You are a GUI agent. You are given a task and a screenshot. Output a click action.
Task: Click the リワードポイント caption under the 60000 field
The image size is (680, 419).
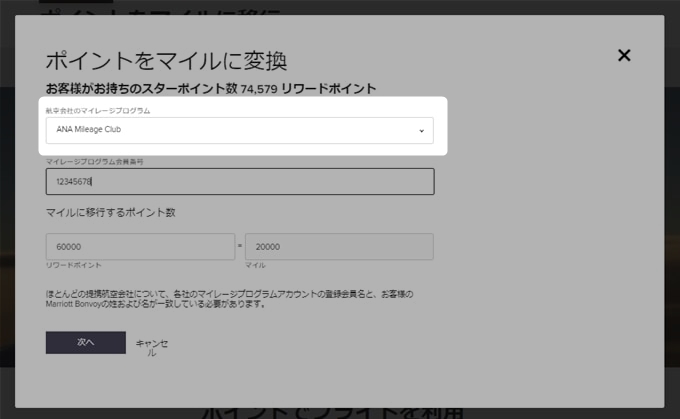(74, 265)
